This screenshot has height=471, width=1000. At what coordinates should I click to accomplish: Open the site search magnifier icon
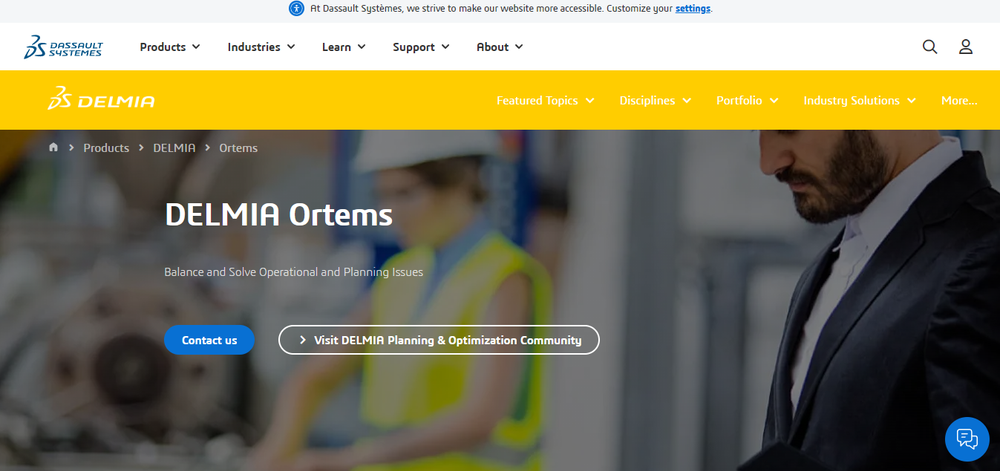click(x=930, y=47)
